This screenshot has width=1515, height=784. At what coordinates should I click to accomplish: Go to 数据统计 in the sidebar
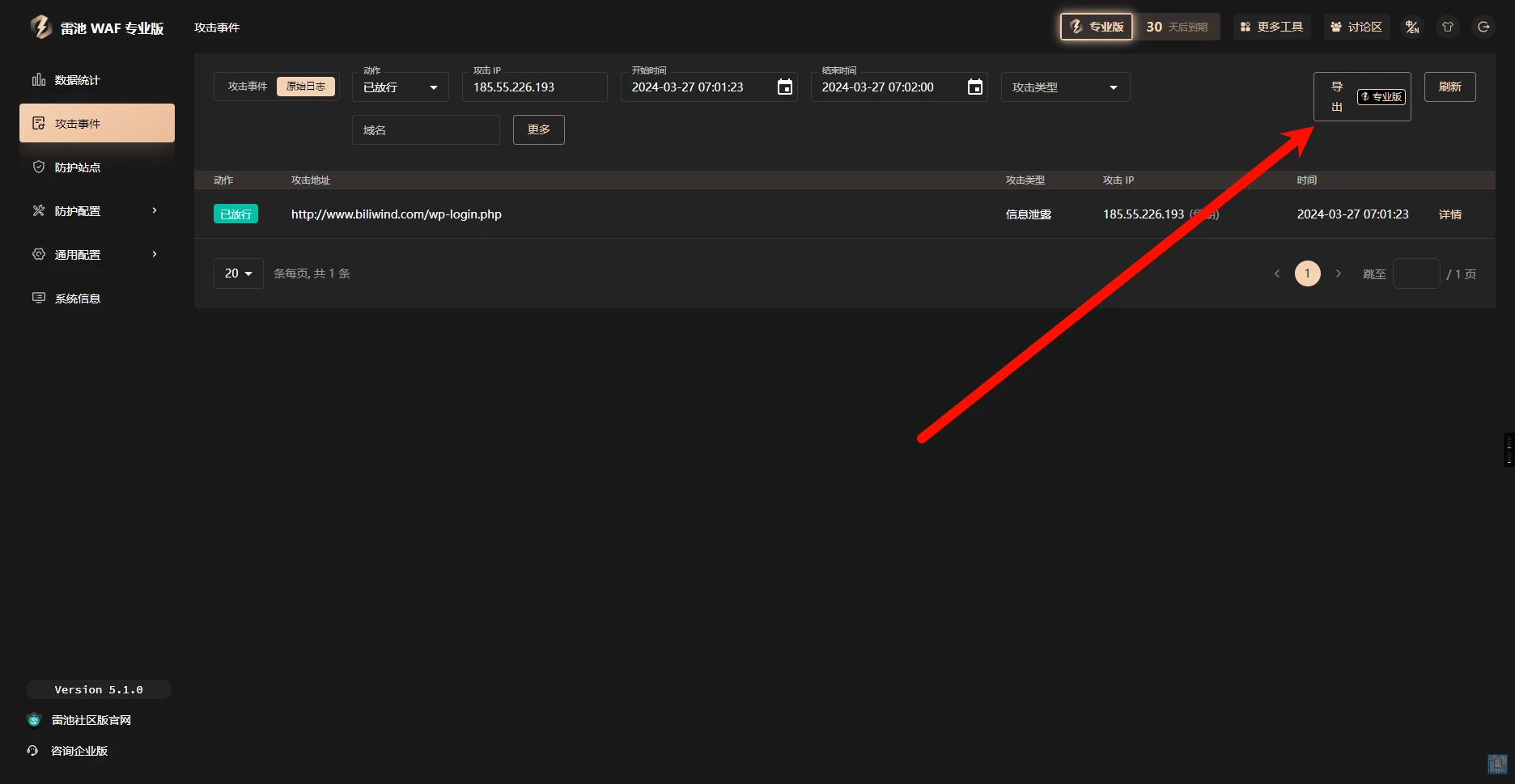[x=77, y=80]
